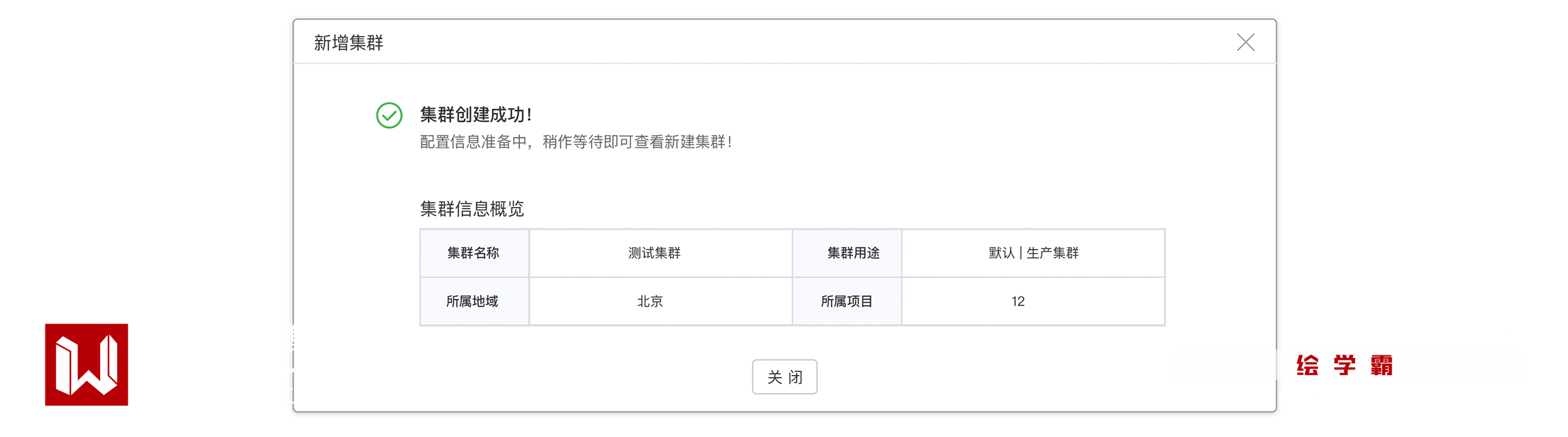
Task: Click the 新增集群 dialog title
Action: click(348, 43)
